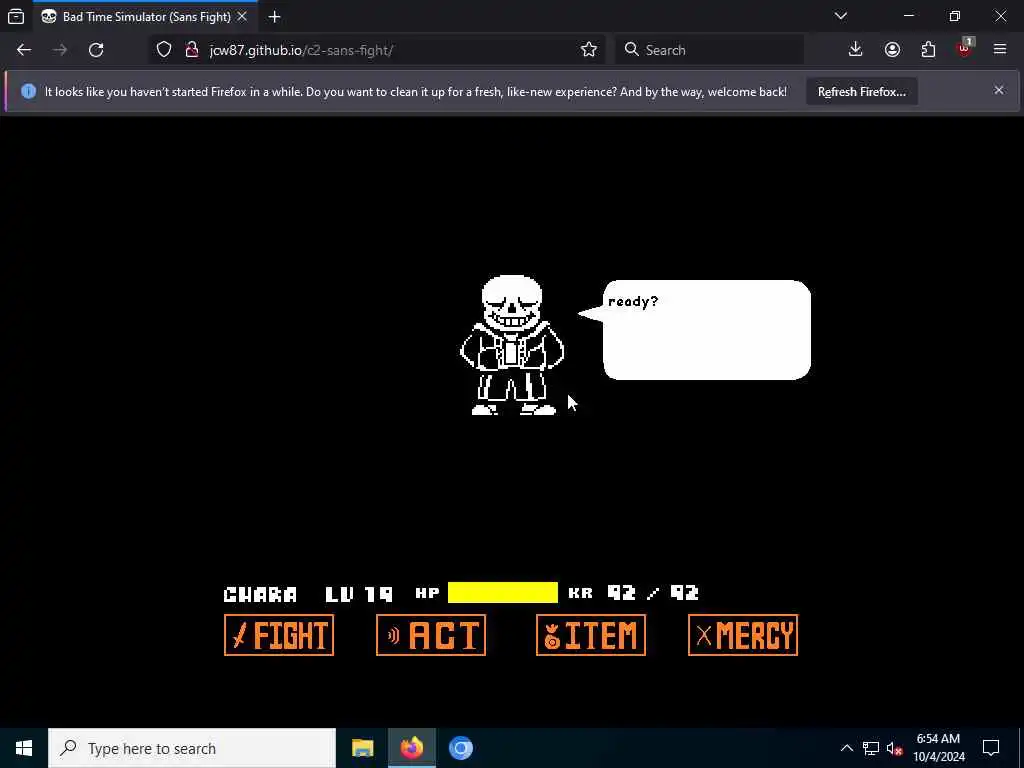This screenshot has height=768, width=1024.
Task: Open the Firefox hamburger application menu
Action: [x=1000, y=50]
